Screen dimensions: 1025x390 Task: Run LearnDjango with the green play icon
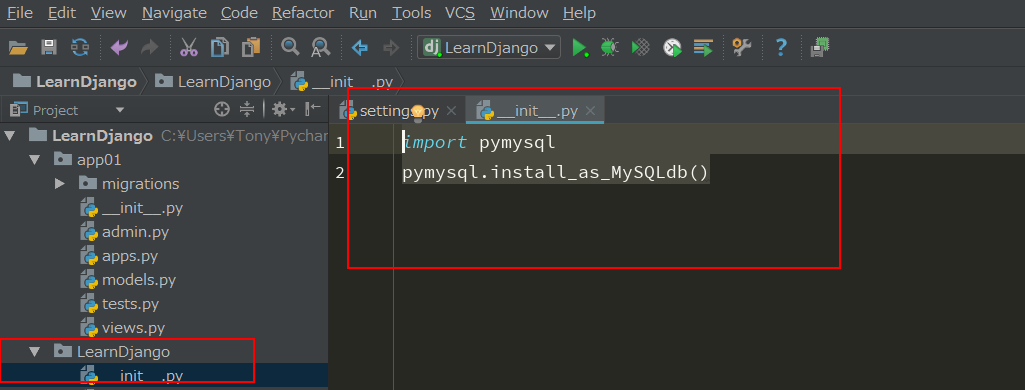click(580, 47)
